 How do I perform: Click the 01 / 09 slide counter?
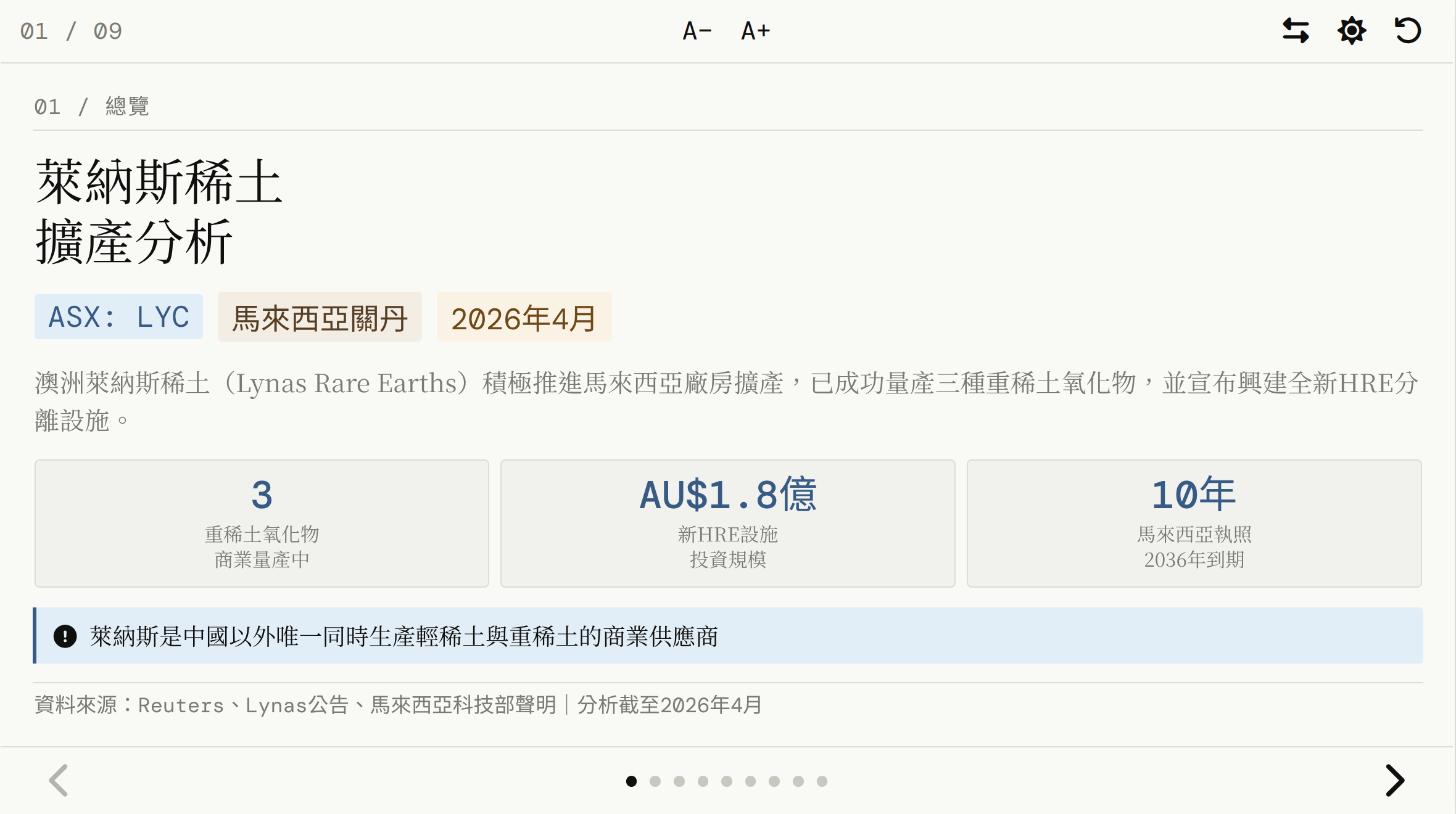[x=71, y=31]
